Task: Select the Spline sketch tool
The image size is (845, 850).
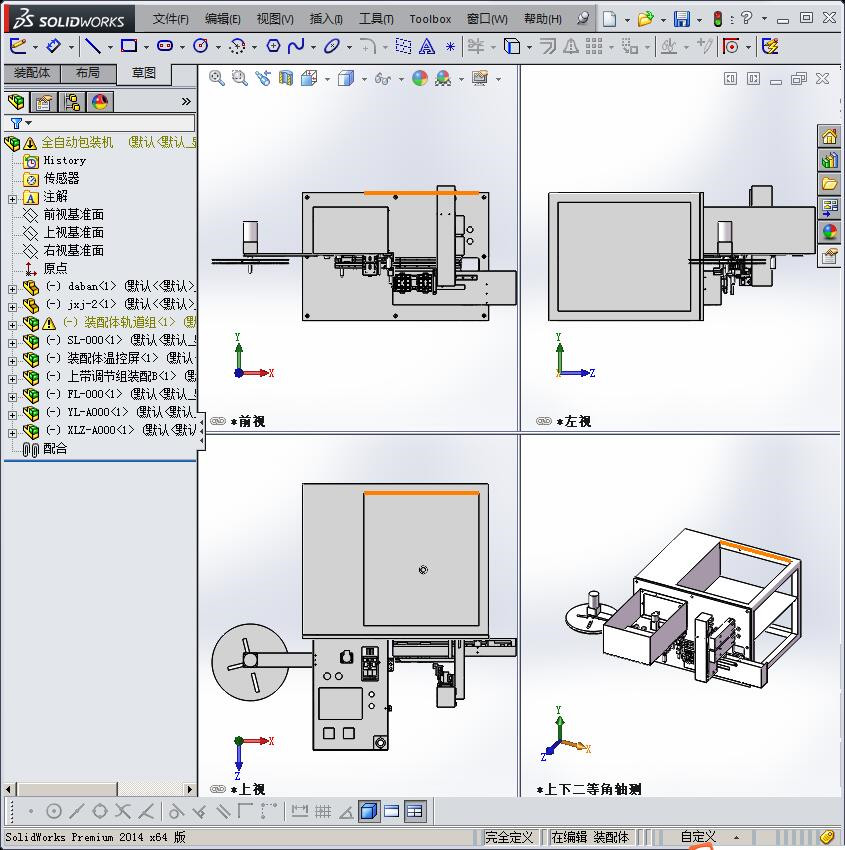Action: [296, 46]
